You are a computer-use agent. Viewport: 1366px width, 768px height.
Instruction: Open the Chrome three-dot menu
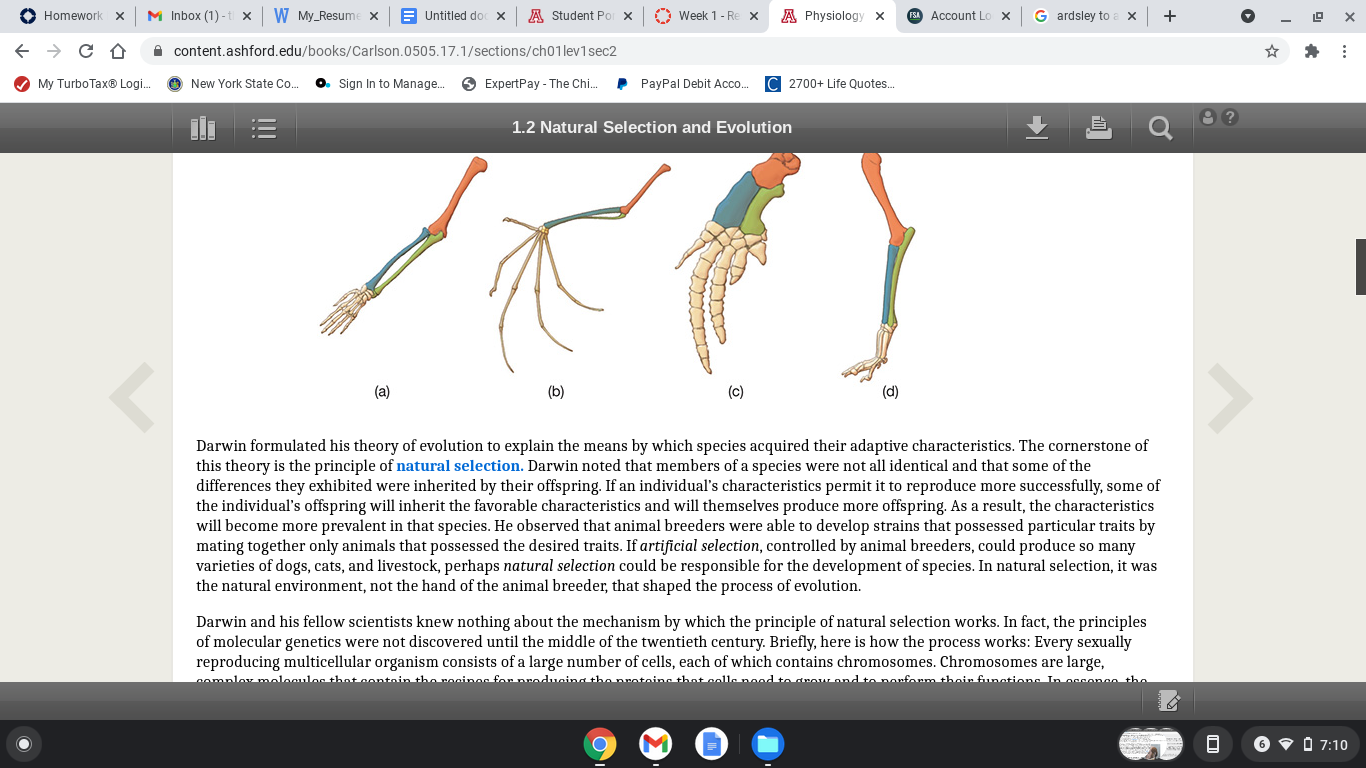(1344, 51)
